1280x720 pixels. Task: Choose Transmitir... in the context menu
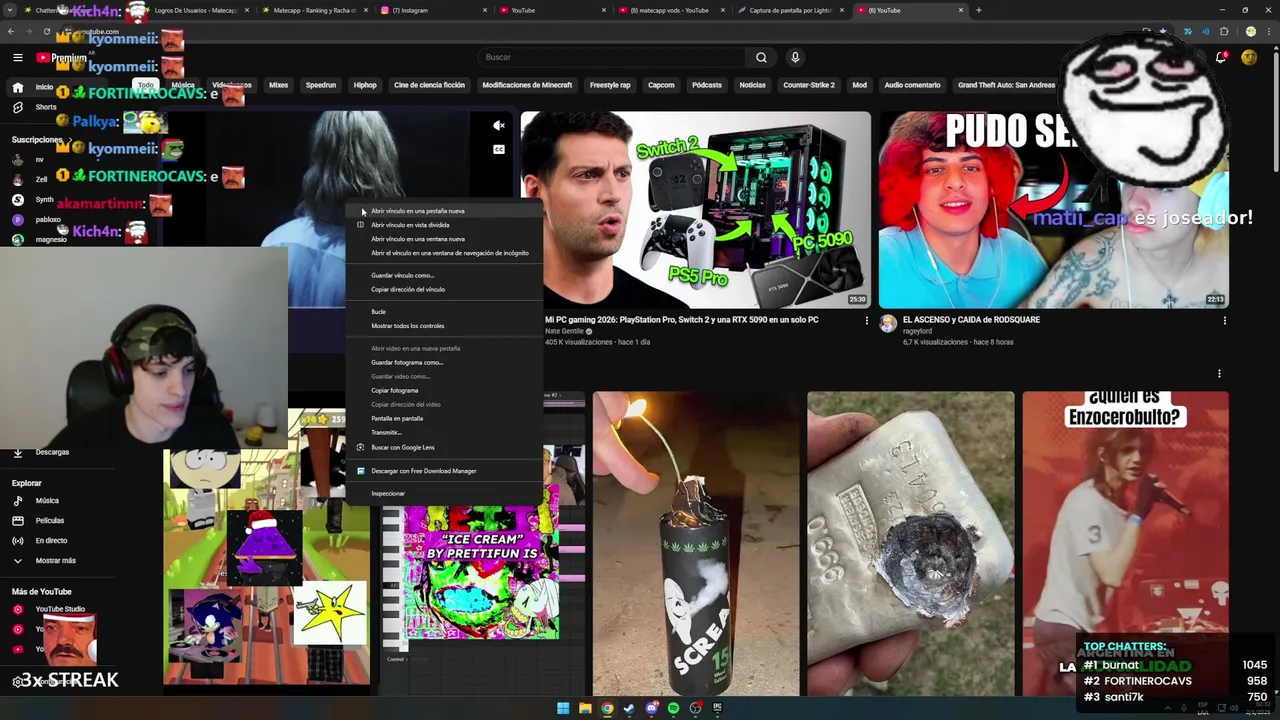click(445, 432)
